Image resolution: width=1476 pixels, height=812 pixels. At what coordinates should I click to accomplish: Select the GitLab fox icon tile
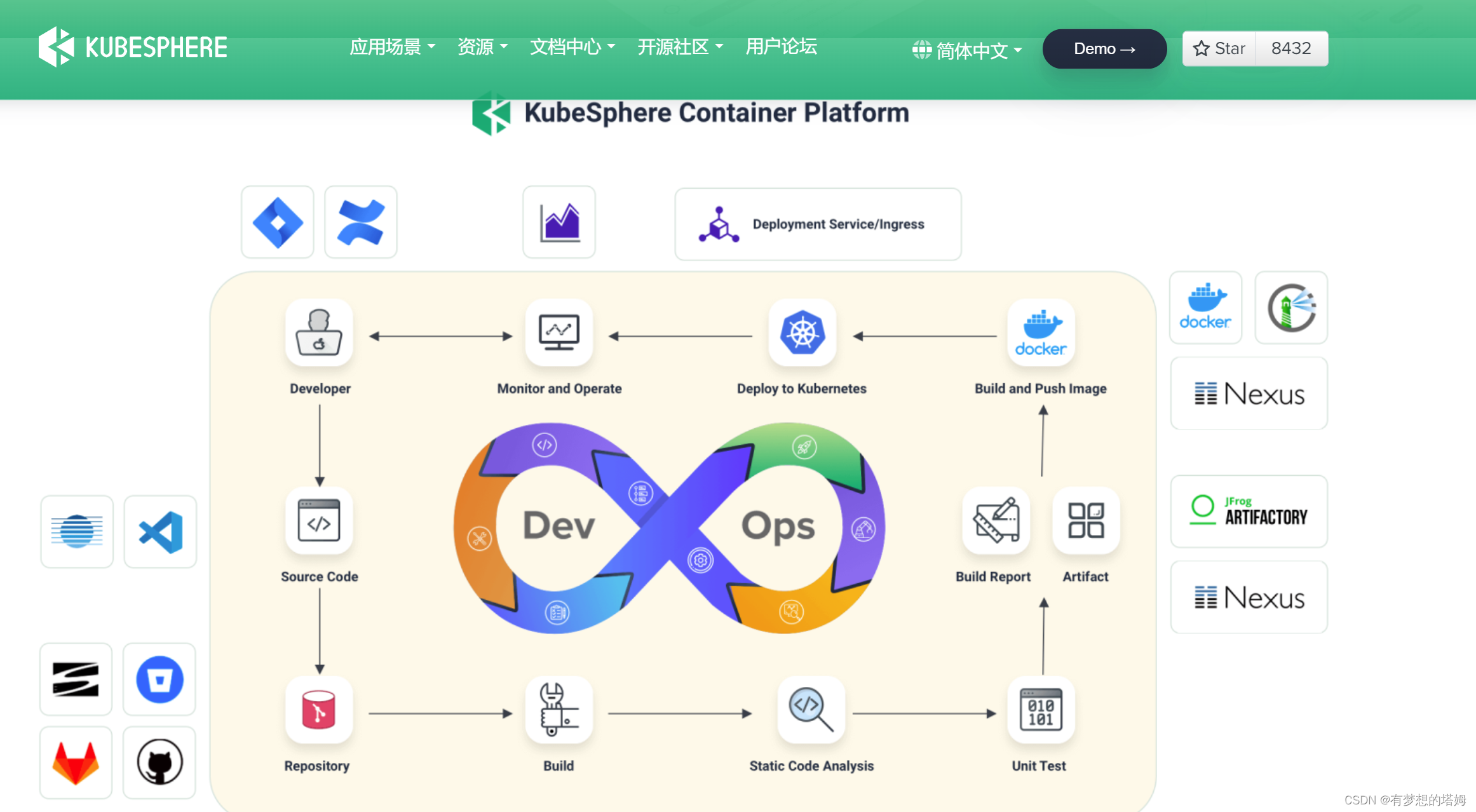point(76,762)
